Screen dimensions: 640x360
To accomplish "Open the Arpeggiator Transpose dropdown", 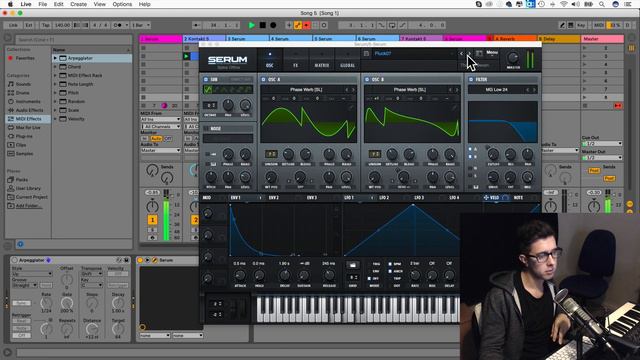I will click(x=91, y=273).
